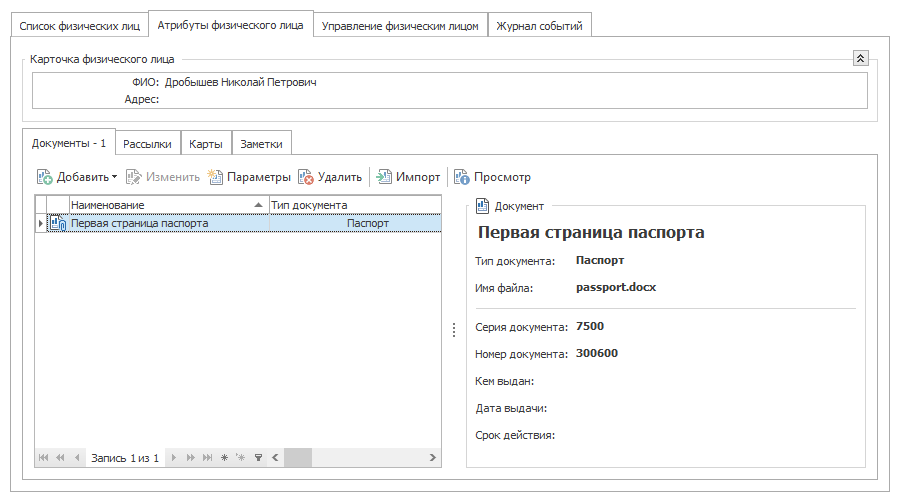Open the Журнал событий tab

(x=540, y=26)
